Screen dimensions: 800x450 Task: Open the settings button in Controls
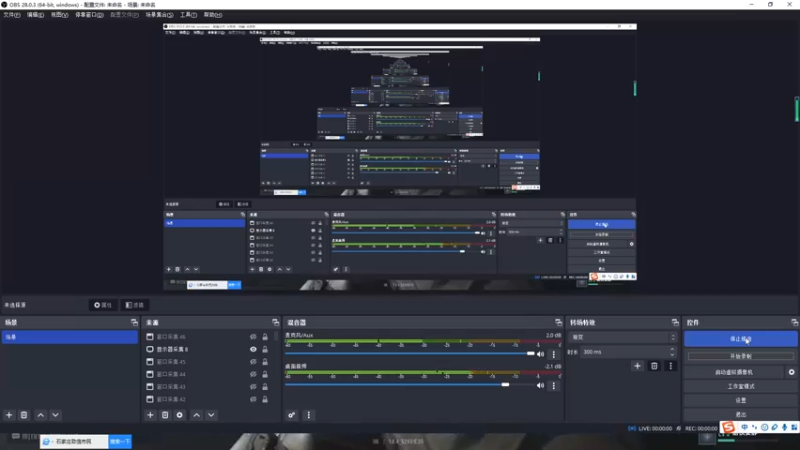click(740, 401)
